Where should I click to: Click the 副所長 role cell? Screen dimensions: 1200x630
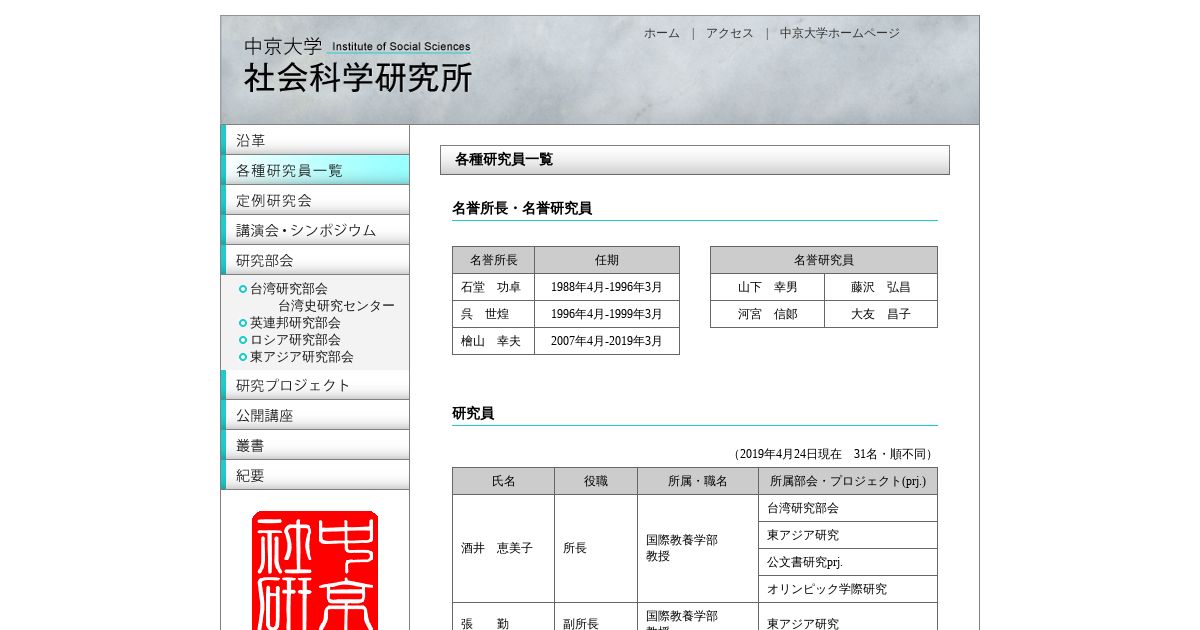pyautogui.click(x=596, y=617)
